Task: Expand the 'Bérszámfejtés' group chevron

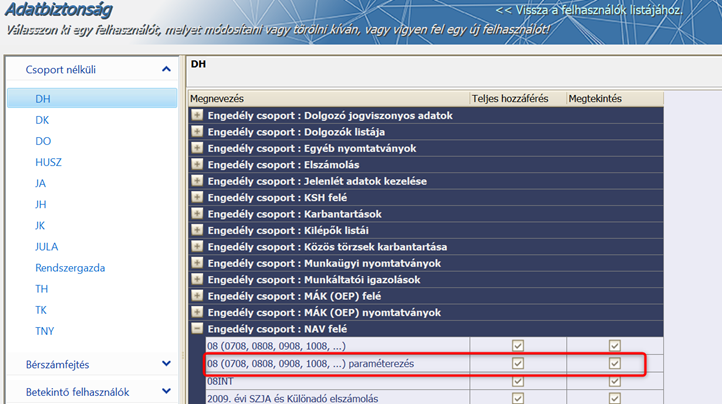Action: [x=166, y=364]
